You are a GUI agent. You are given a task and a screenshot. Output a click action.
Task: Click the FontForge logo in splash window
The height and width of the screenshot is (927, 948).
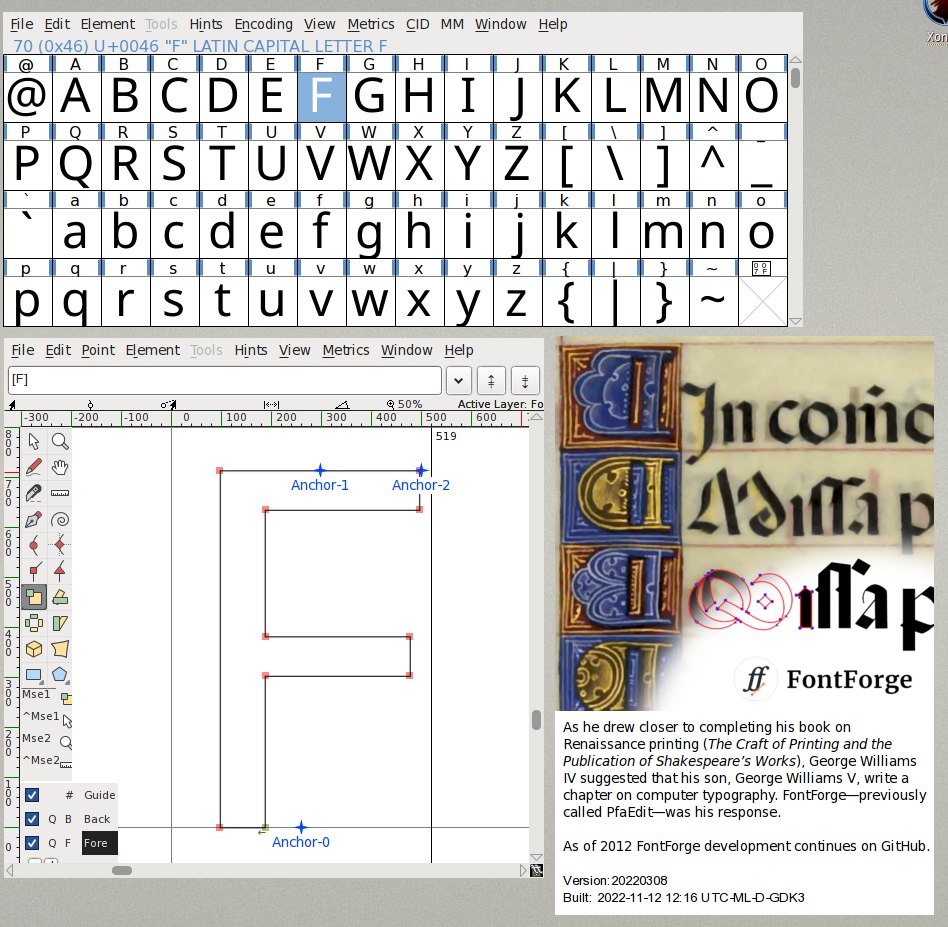pyautogui.click(x=755, y=680)
